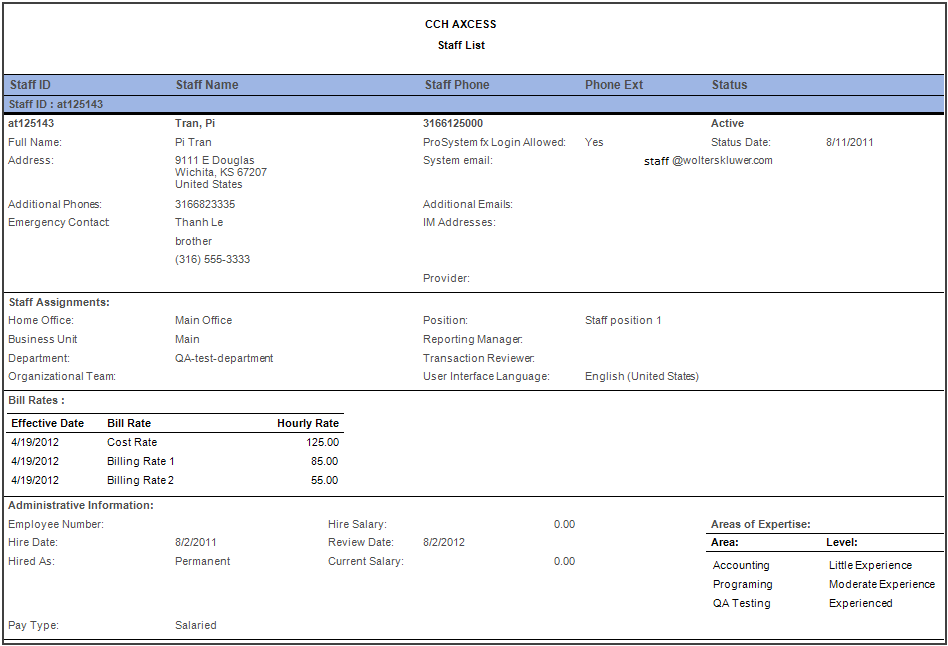Viewport: 948px width, 646px height.
Task: Click the Staff Name column header
Action: pos(206,85)
